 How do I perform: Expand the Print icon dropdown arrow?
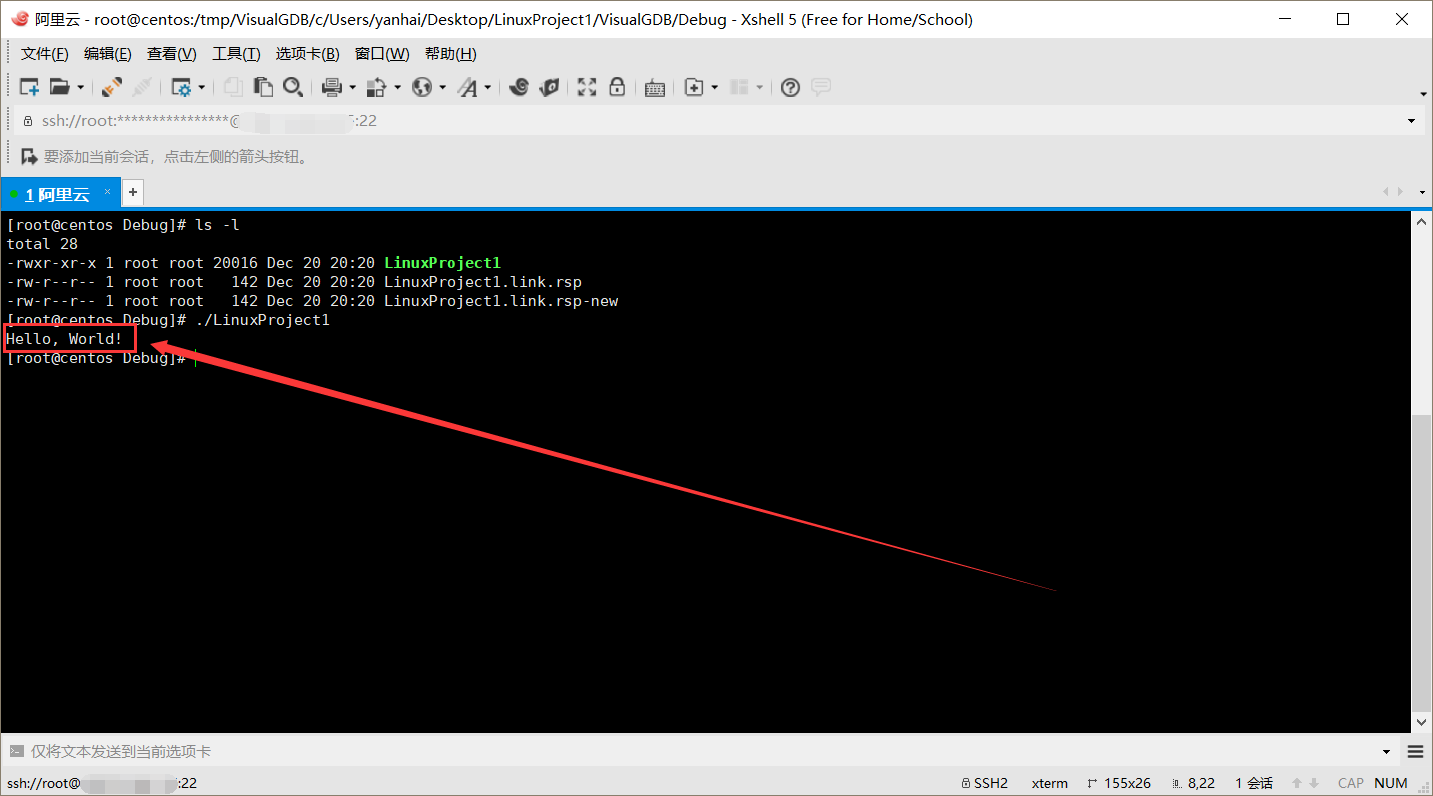[351, 87]
